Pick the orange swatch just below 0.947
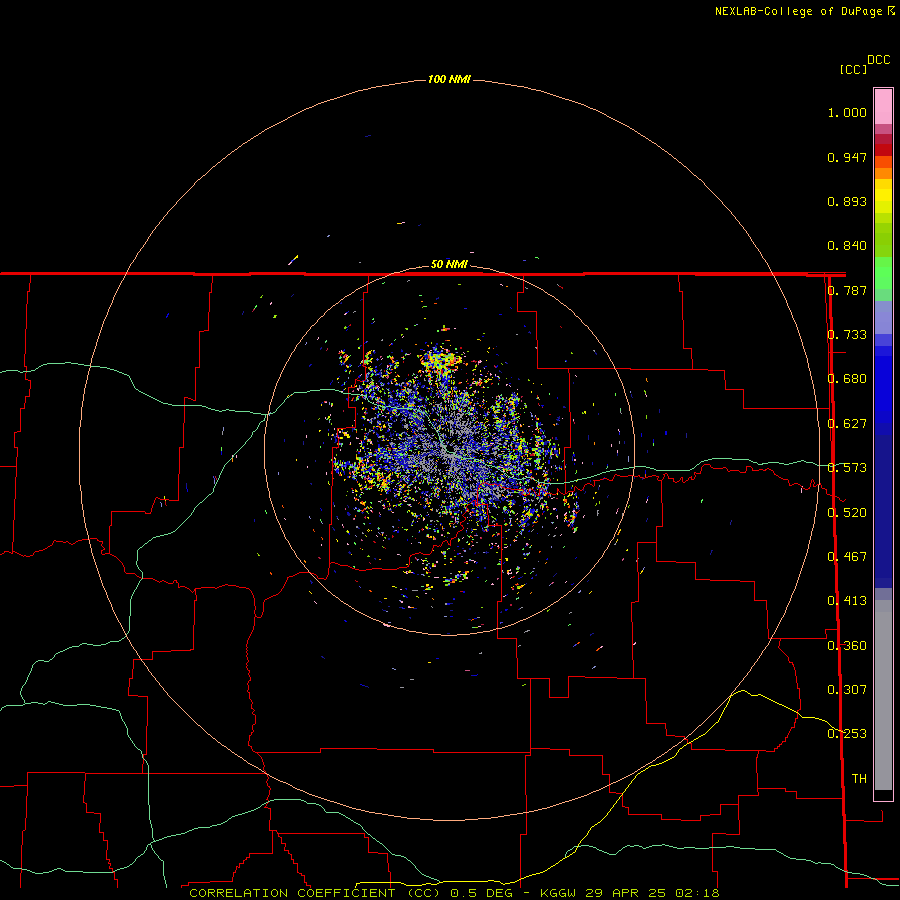The height and width of the screenshot is (900, 900). click(x=883, y=173)
